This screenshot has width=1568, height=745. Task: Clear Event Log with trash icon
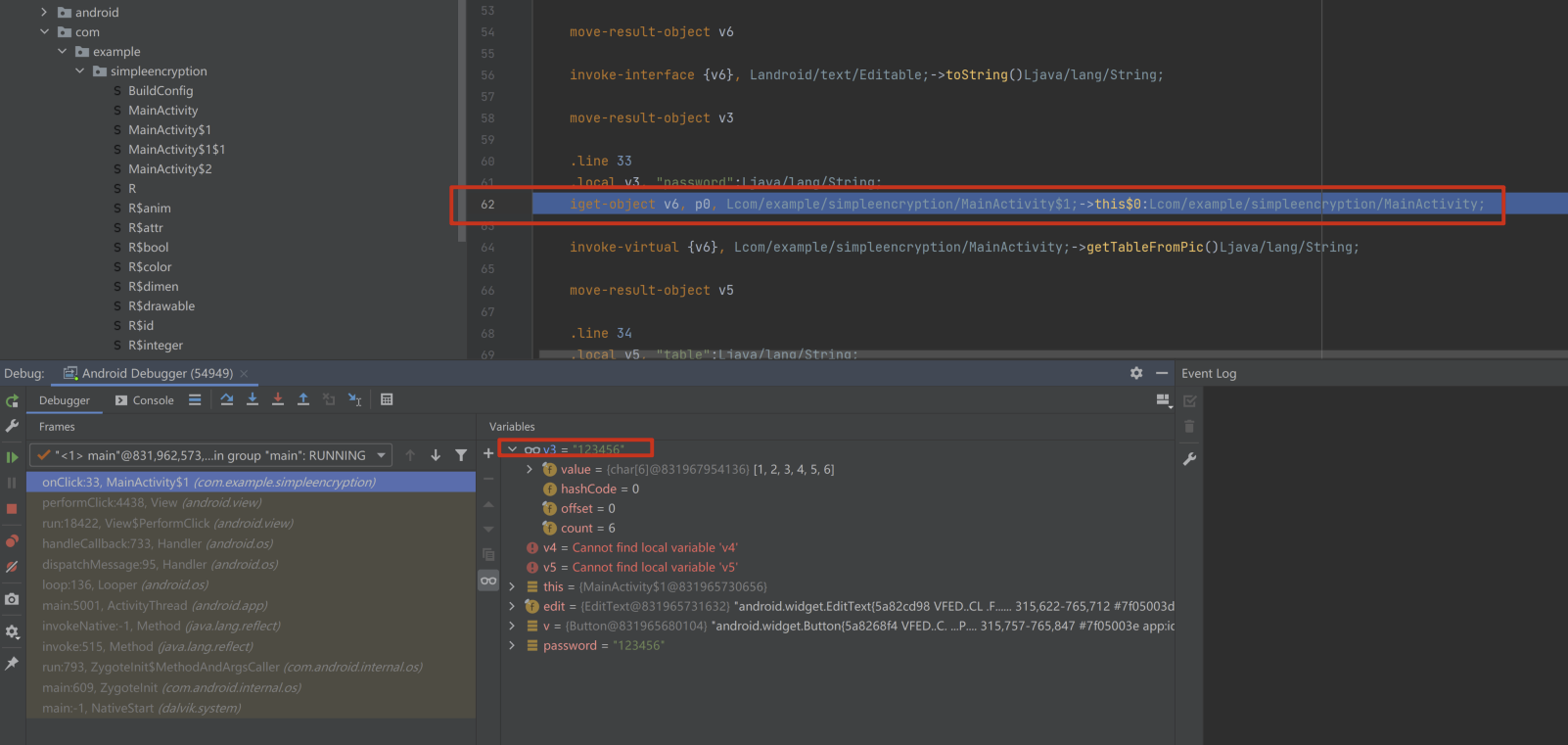click(x=1190, y=426)
